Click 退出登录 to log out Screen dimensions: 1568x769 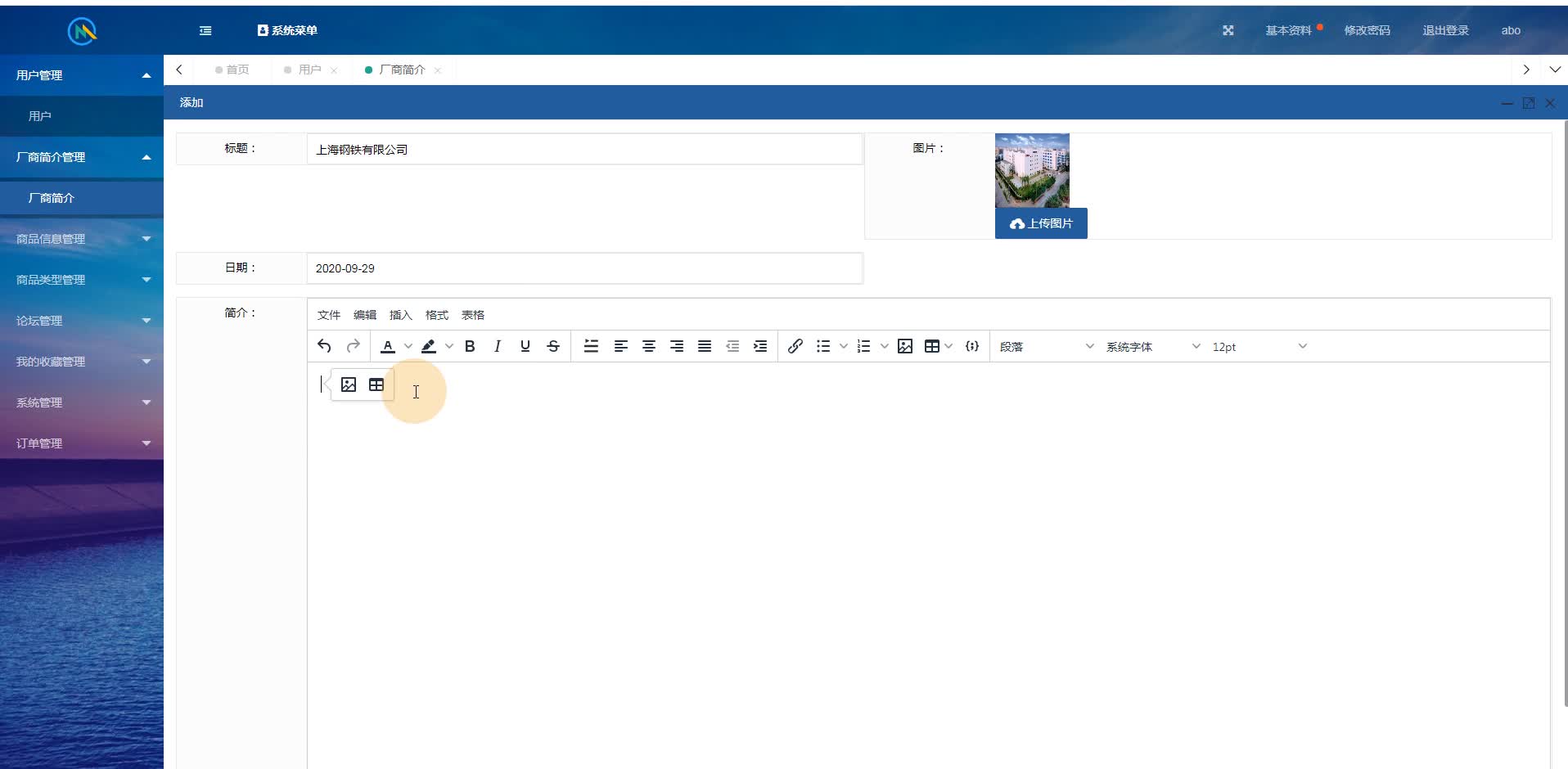tap(1444, 30)
